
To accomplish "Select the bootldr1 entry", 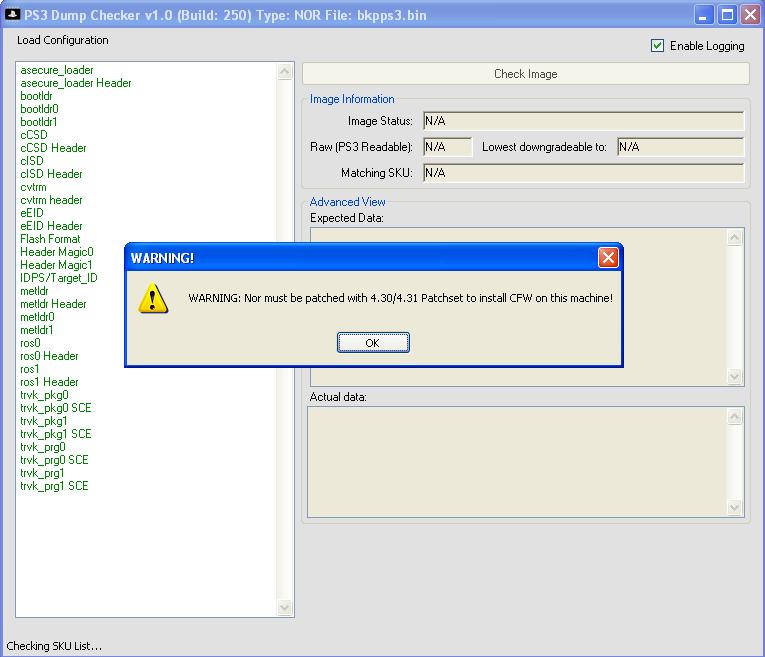I will pos(39,122).
